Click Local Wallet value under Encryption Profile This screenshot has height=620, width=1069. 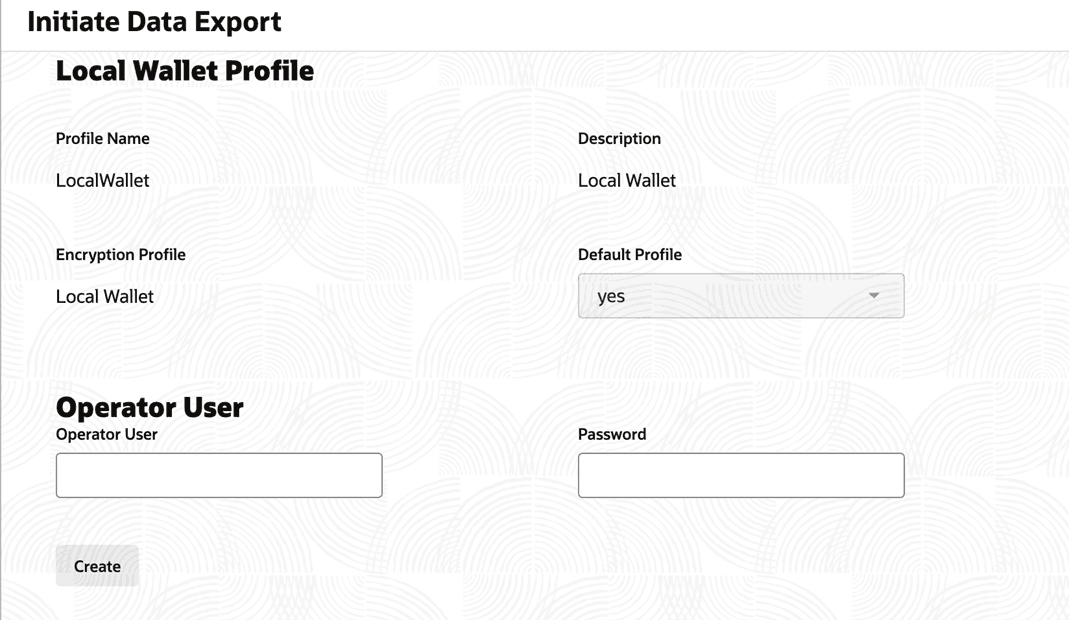coord(105,296)
